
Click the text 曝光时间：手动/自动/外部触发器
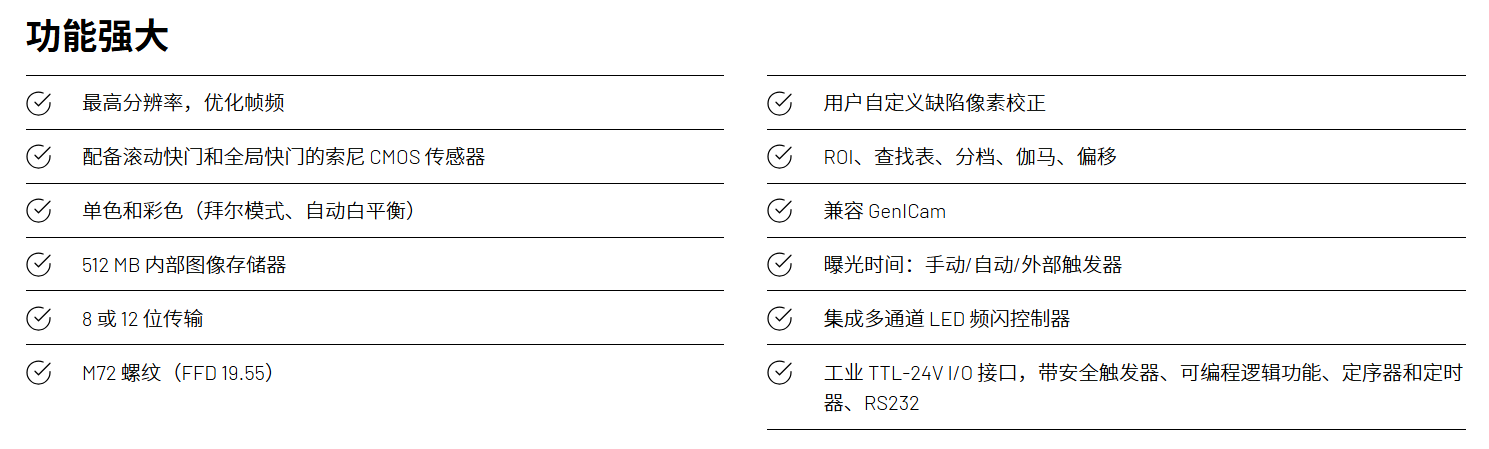(972, 265)
